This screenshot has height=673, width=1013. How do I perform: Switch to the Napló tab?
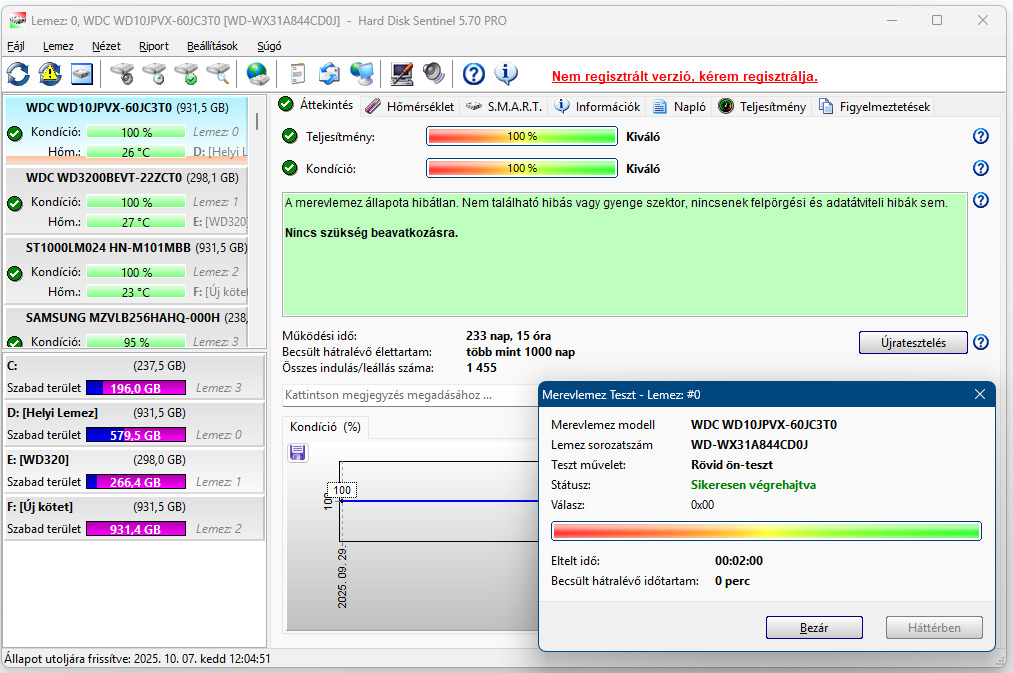(679, 107)
